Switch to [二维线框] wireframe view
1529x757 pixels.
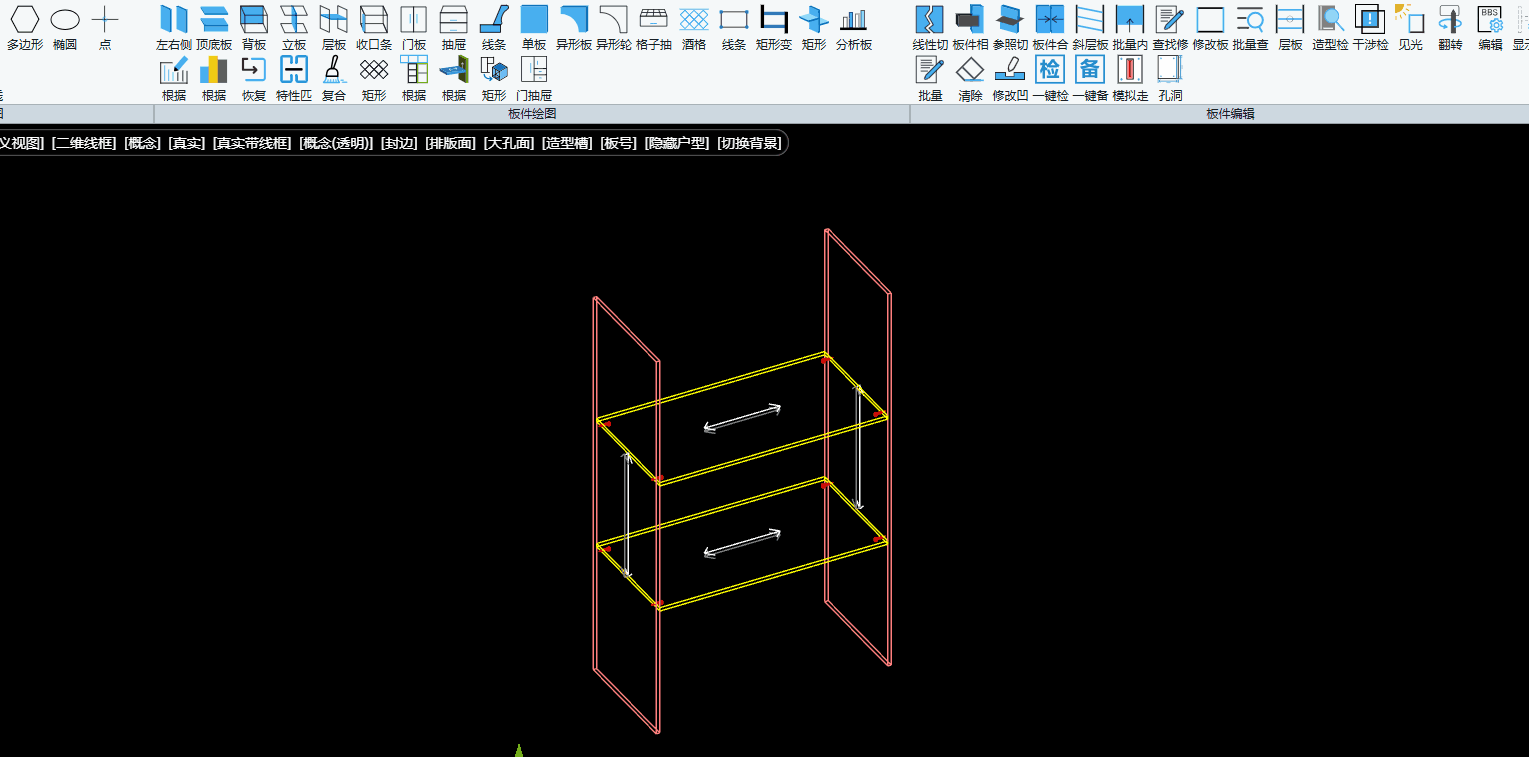coord(84,143)
